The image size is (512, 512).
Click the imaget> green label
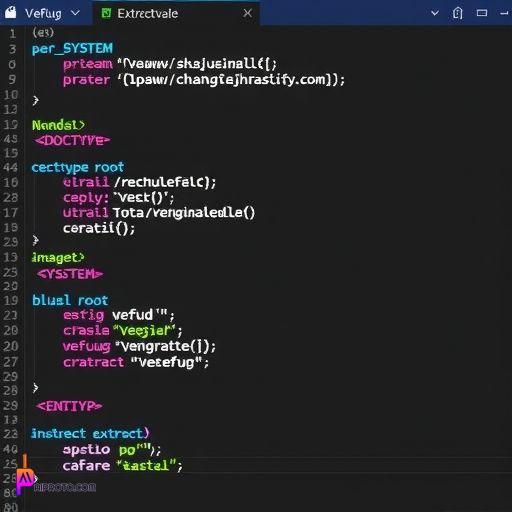click(x=58, y=257)
